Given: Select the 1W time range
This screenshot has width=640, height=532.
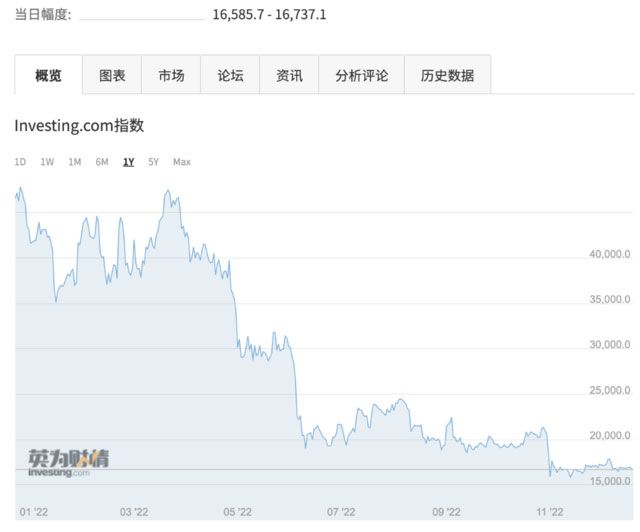Looking at the screenshot, I should coord(47,162).
